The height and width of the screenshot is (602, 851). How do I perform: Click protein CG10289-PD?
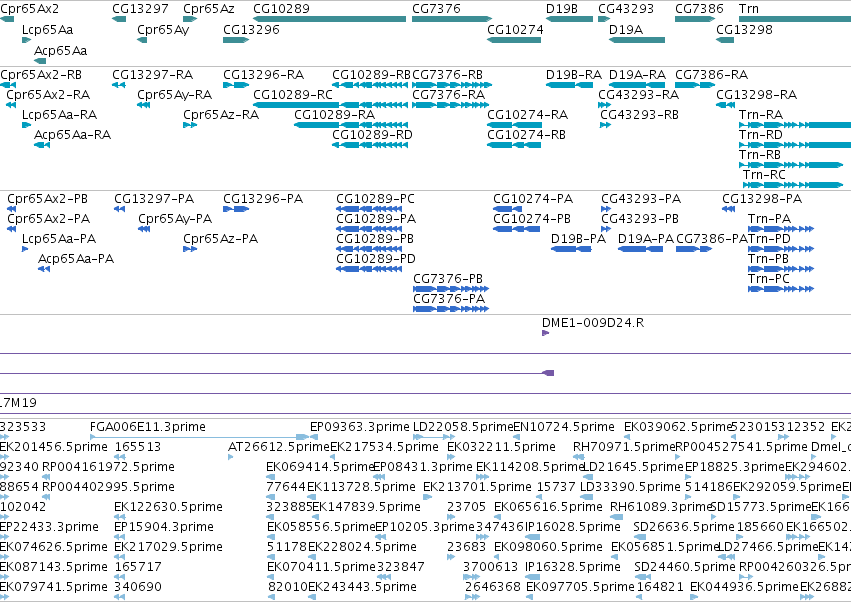(376, 259)
